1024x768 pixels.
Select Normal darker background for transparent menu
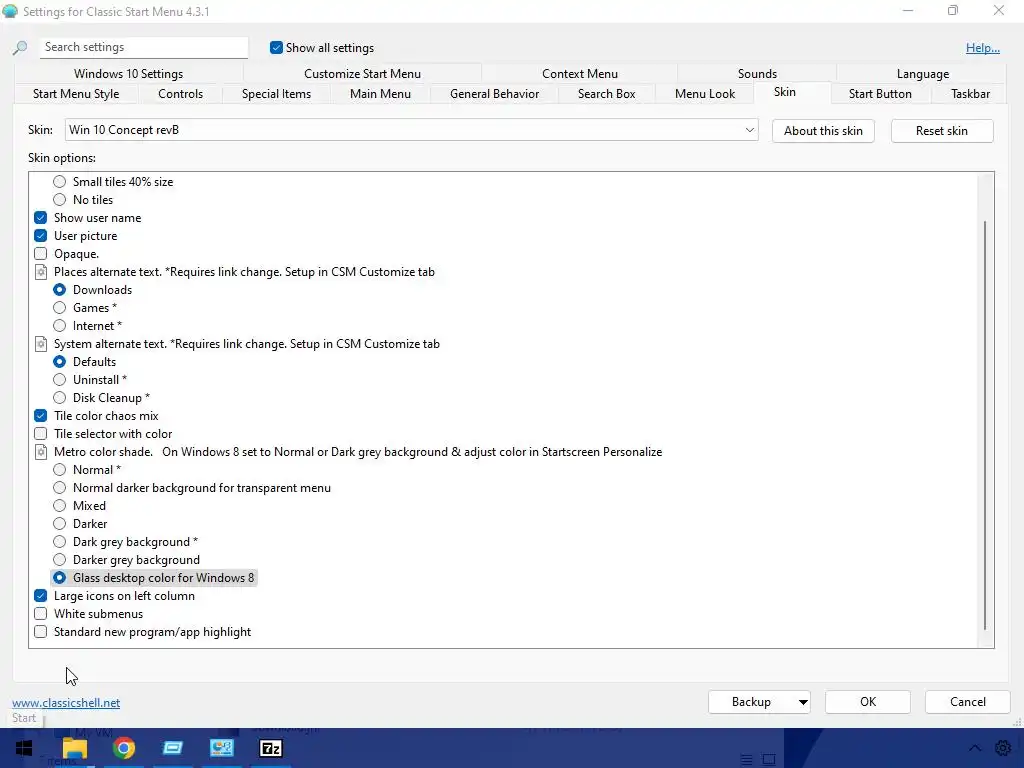[59, 488]
